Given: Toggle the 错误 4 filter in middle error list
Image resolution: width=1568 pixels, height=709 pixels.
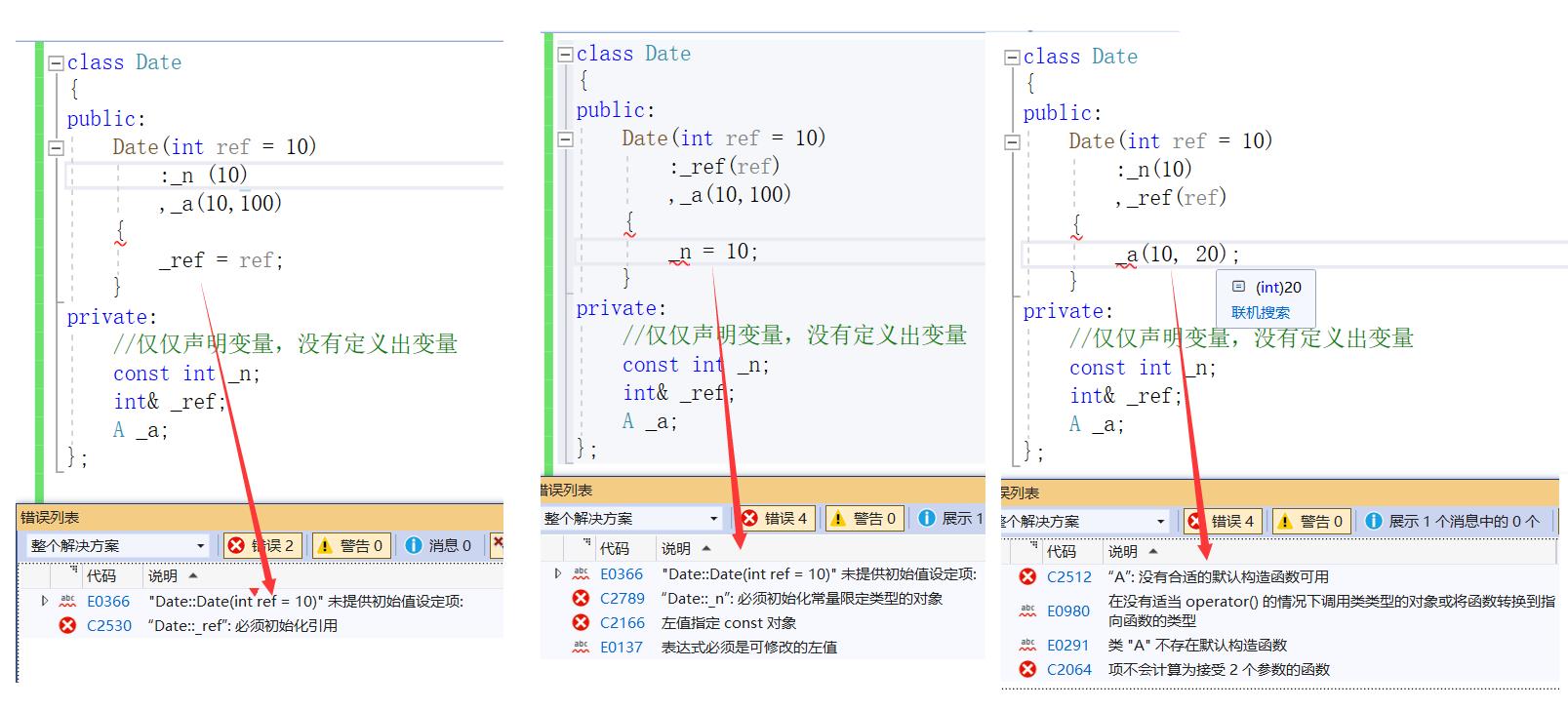Looking at the screenshot, I should coord(775,518).
